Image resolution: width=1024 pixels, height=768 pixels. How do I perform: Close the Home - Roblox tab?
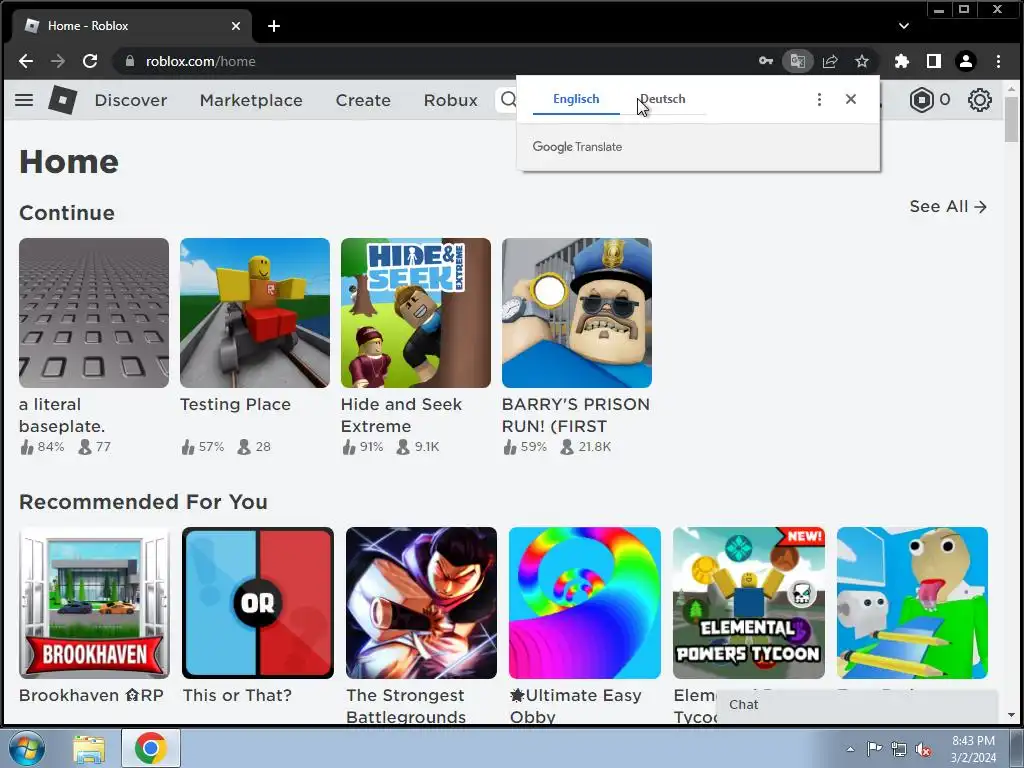click(x=236, y=26)
